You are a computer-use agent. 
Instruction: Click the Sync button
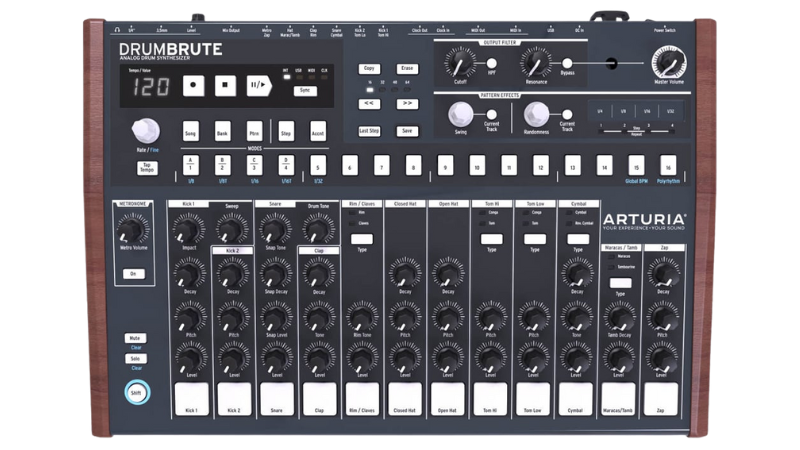pos(305,91)
